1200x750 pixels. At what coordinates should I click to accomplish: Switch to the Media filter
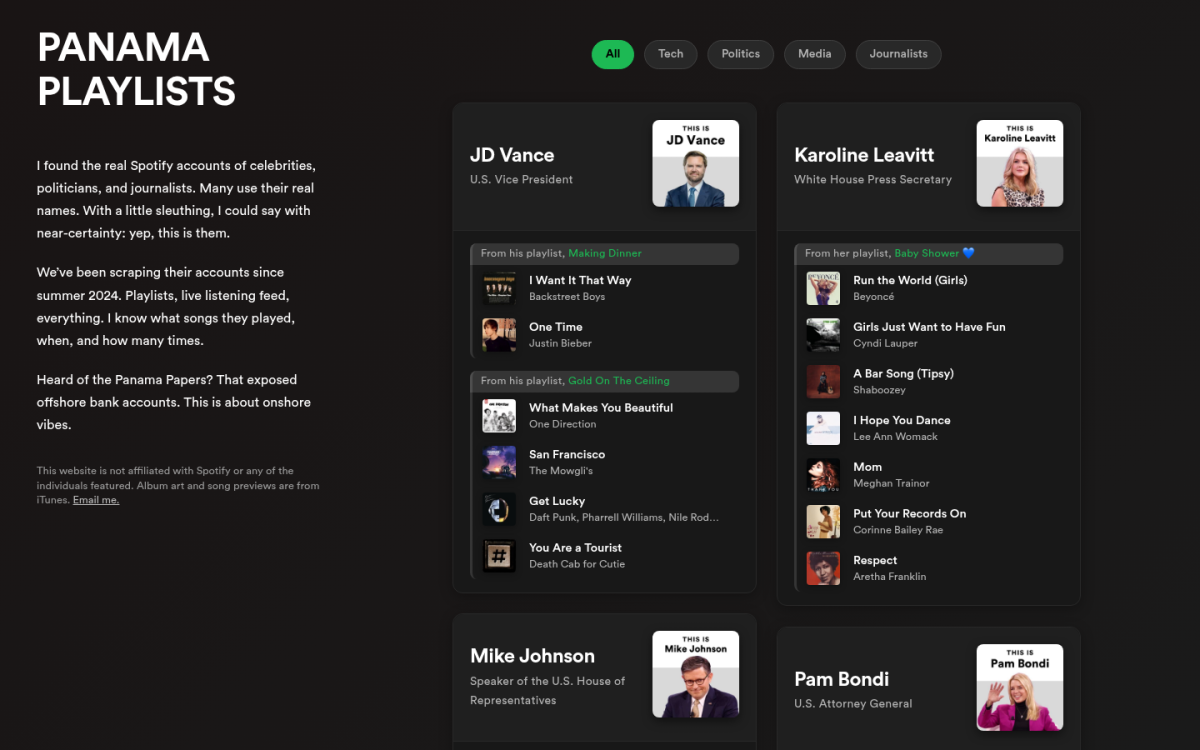815,54
